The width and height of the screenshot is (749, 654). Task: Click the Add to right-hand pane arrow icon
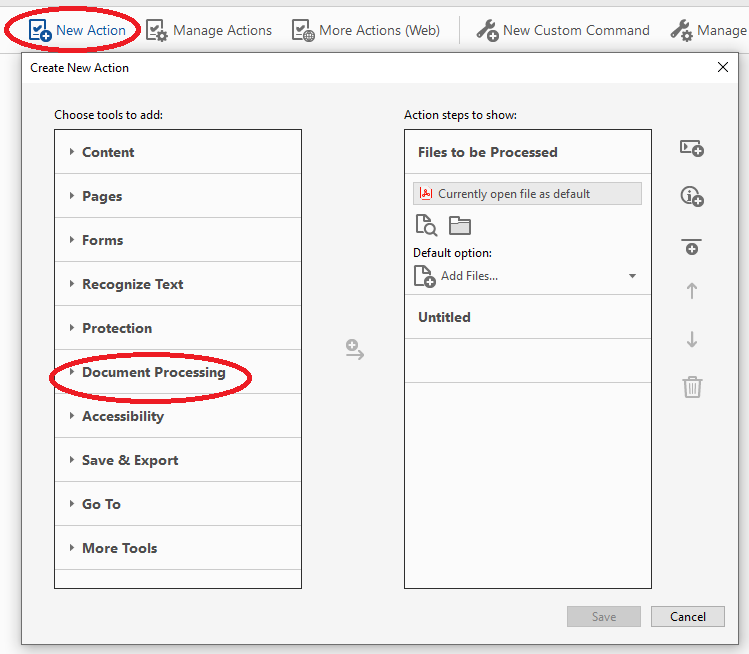(355, 349)
